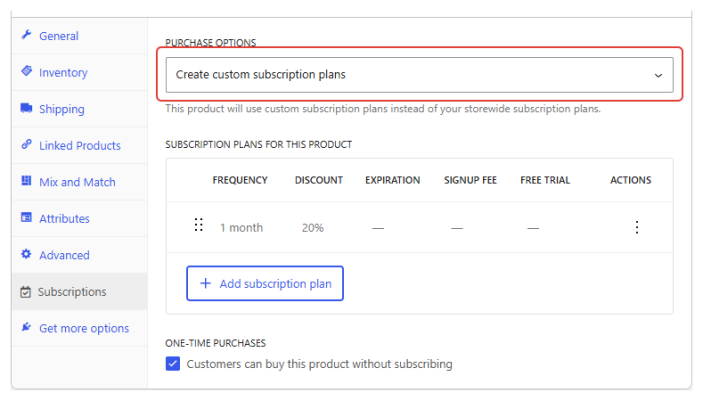Click the tag icon next to Inventory
Image resolution: width=703 pixels, height=401 pixels.
tap(26, 71)
